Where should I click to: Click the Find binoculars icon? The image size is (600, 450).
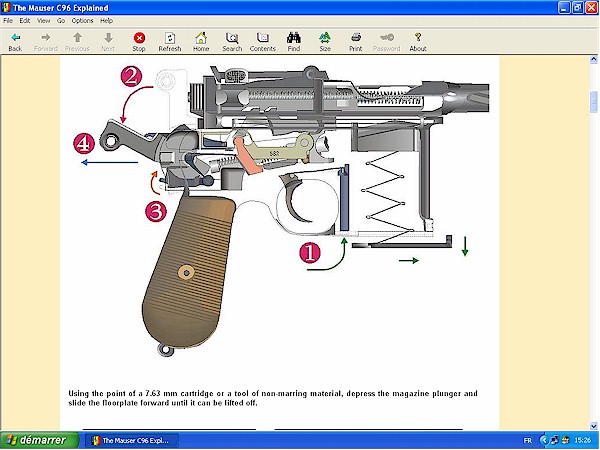(x=293, y=38)
